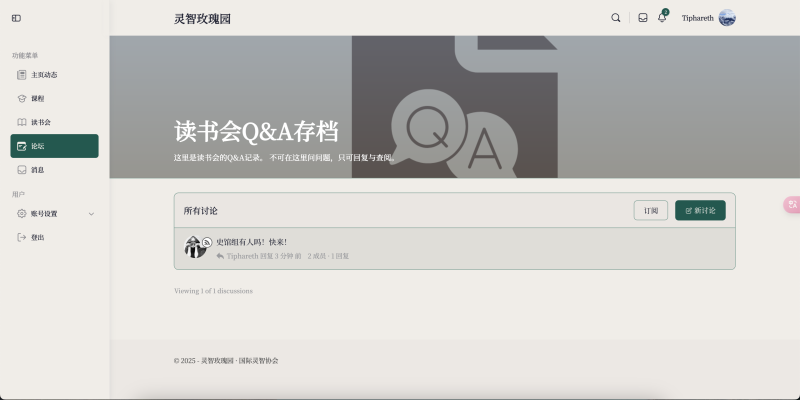Click the 主页动态 feed icon

point(21,75)
